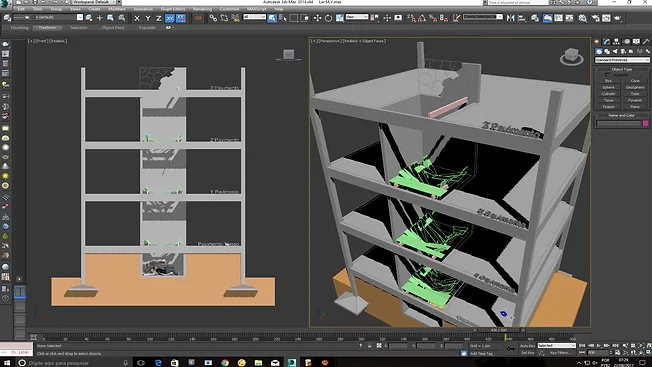
Task: Open Chrome from the Windows taskbar
Action: [x=225, y=362]
